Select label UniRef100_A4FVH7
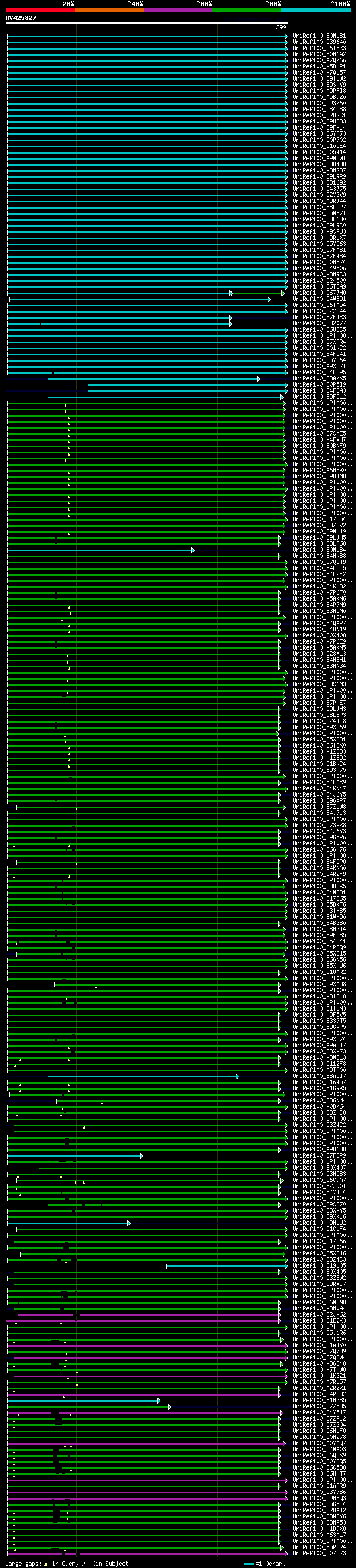Image resolution: width=356 pixels, height=1568 pixels. point(319,440)
